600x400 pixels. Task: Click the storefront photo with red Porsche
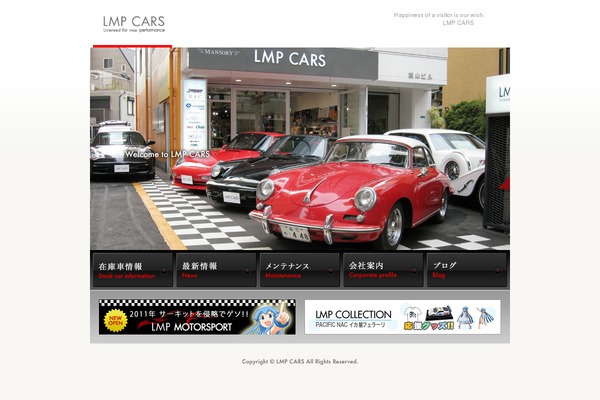pyautogui.click(x=300, y=149)
